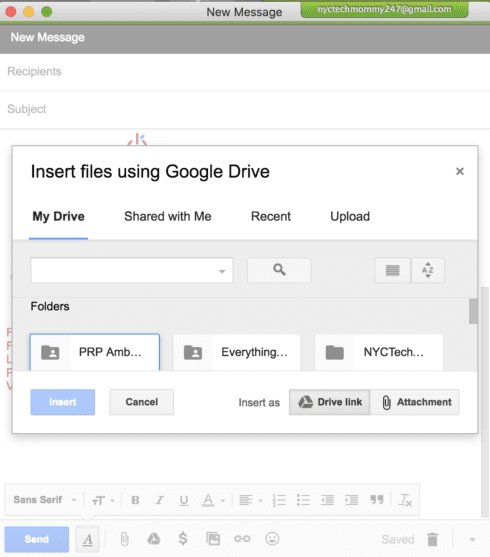
Task: Click the Drive search magnifier button
Action: coord(279,270)
